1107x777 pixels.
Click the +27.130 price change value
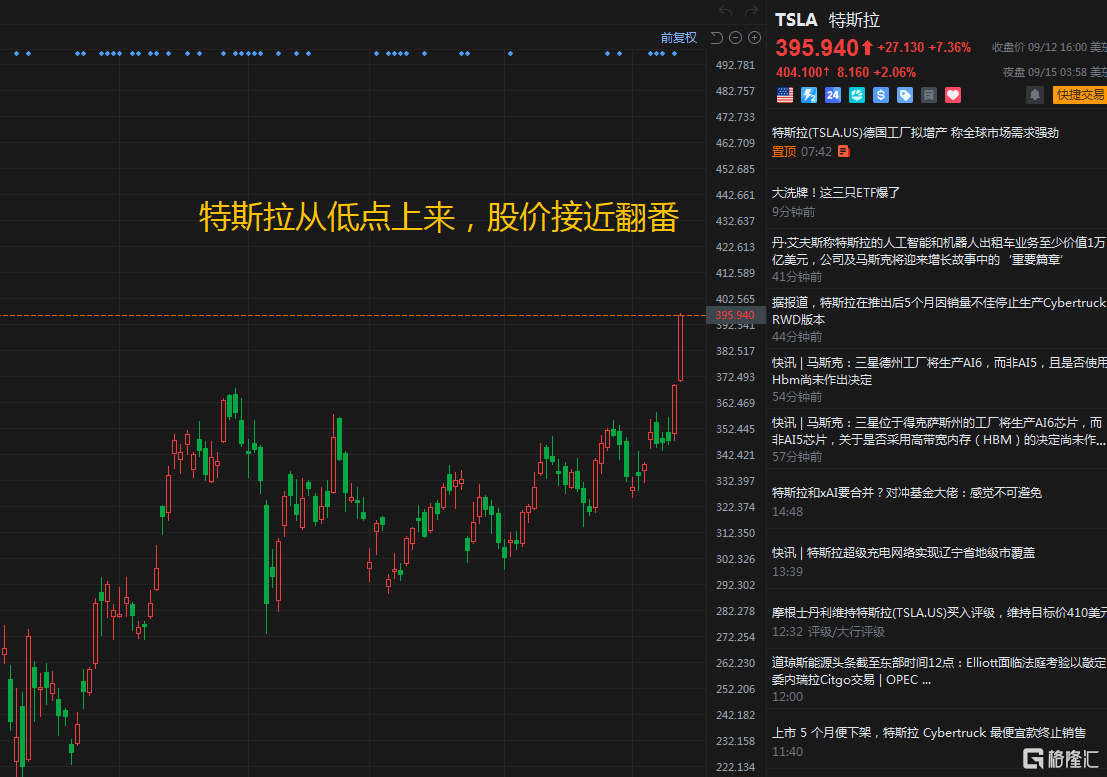[901, 47]
